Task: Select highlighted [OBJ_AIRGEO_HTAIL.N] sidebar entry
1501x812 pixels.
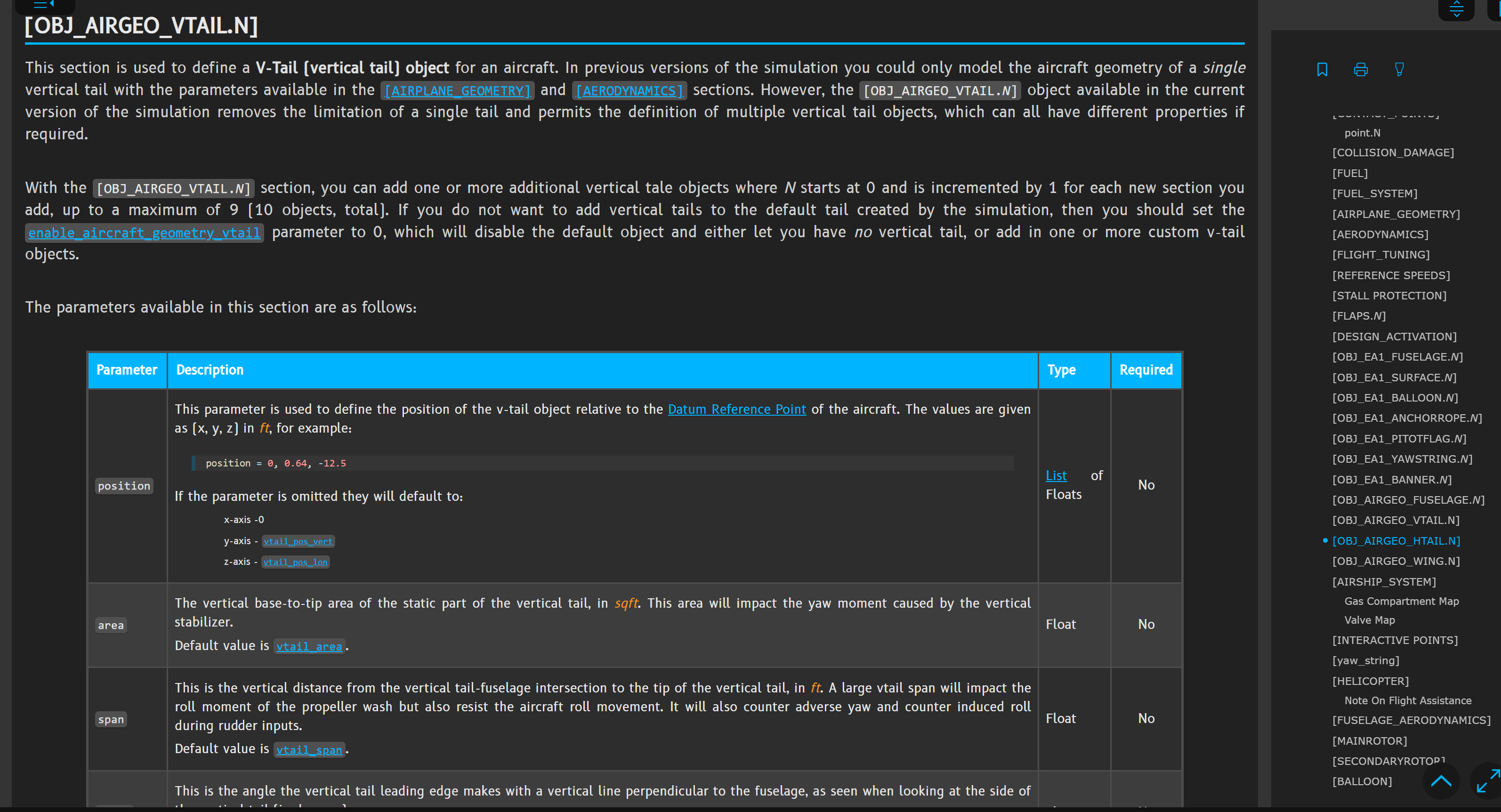Action: 1396,540
